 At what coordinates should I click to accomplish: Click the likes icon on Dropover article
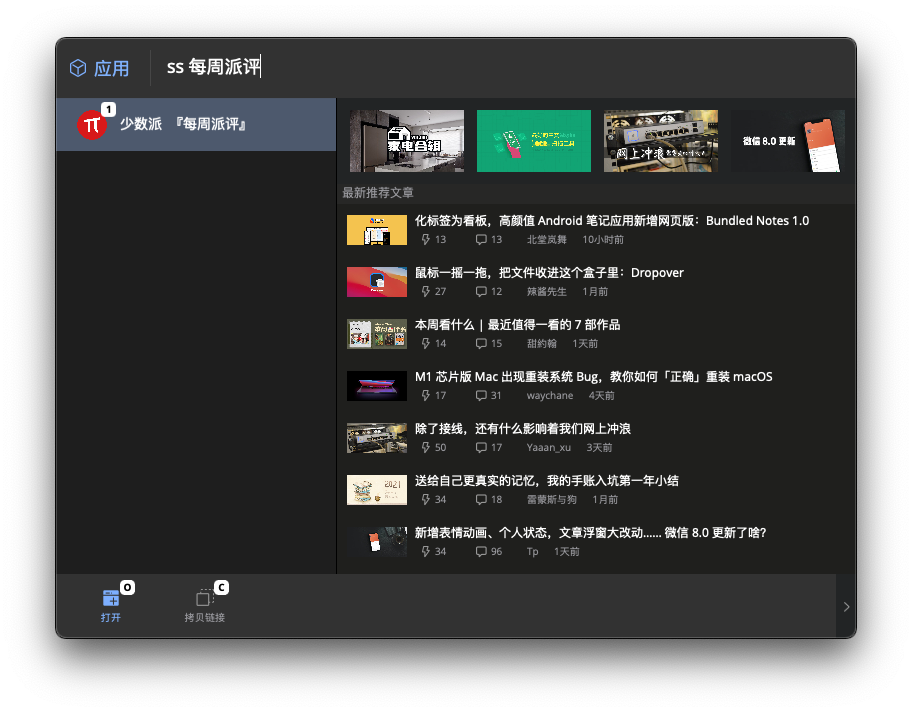click(x=426, y=291)
